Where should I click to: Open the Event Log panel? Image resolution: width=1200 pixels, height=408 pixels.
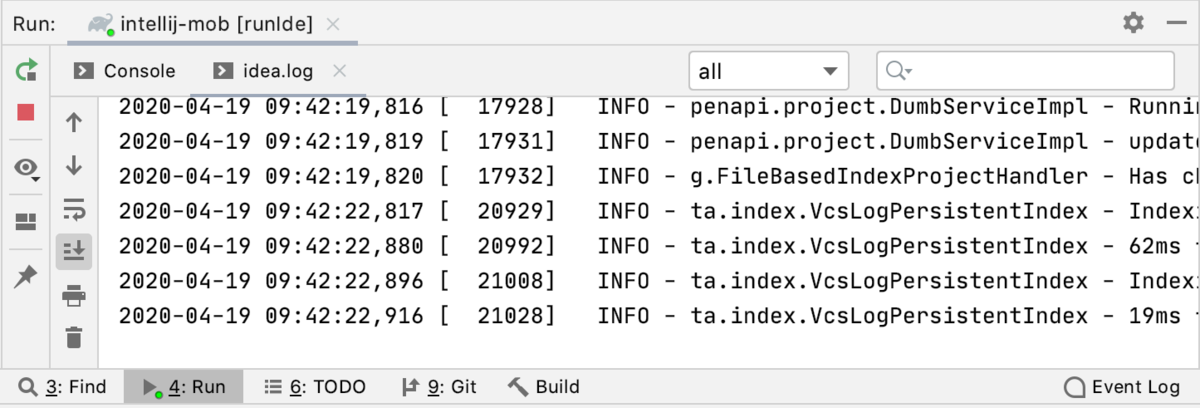point(1123,387)
